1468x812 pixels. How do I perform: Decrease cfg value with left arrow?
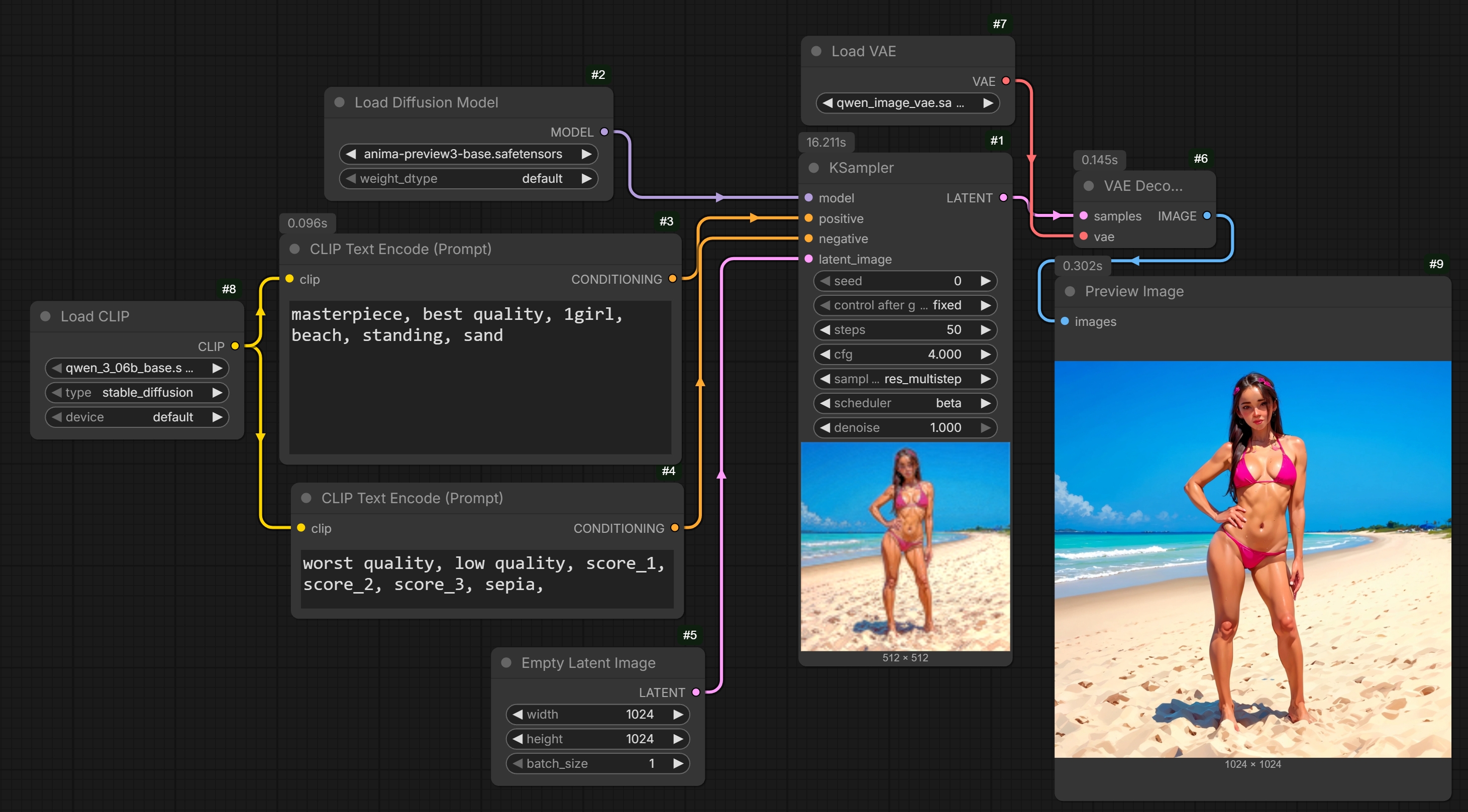tap(824, 354)
